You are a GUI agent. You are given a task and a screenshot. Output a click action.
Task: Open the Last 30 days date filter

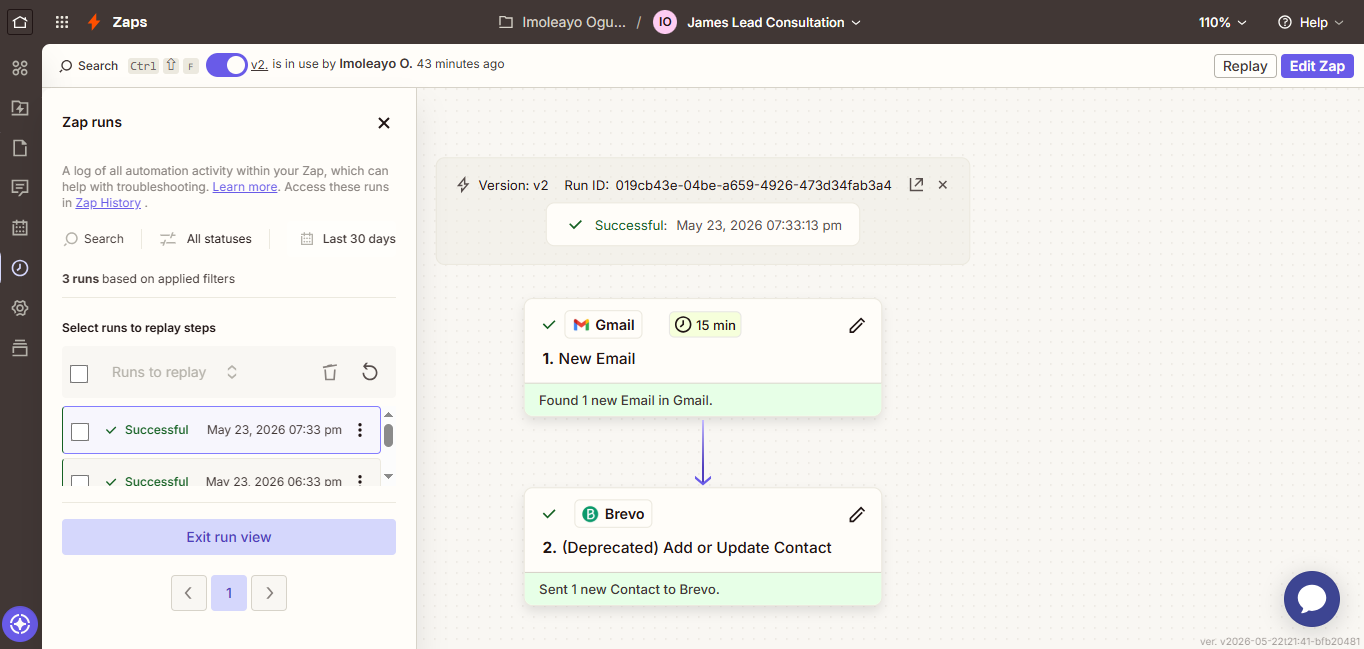(348, 239)
